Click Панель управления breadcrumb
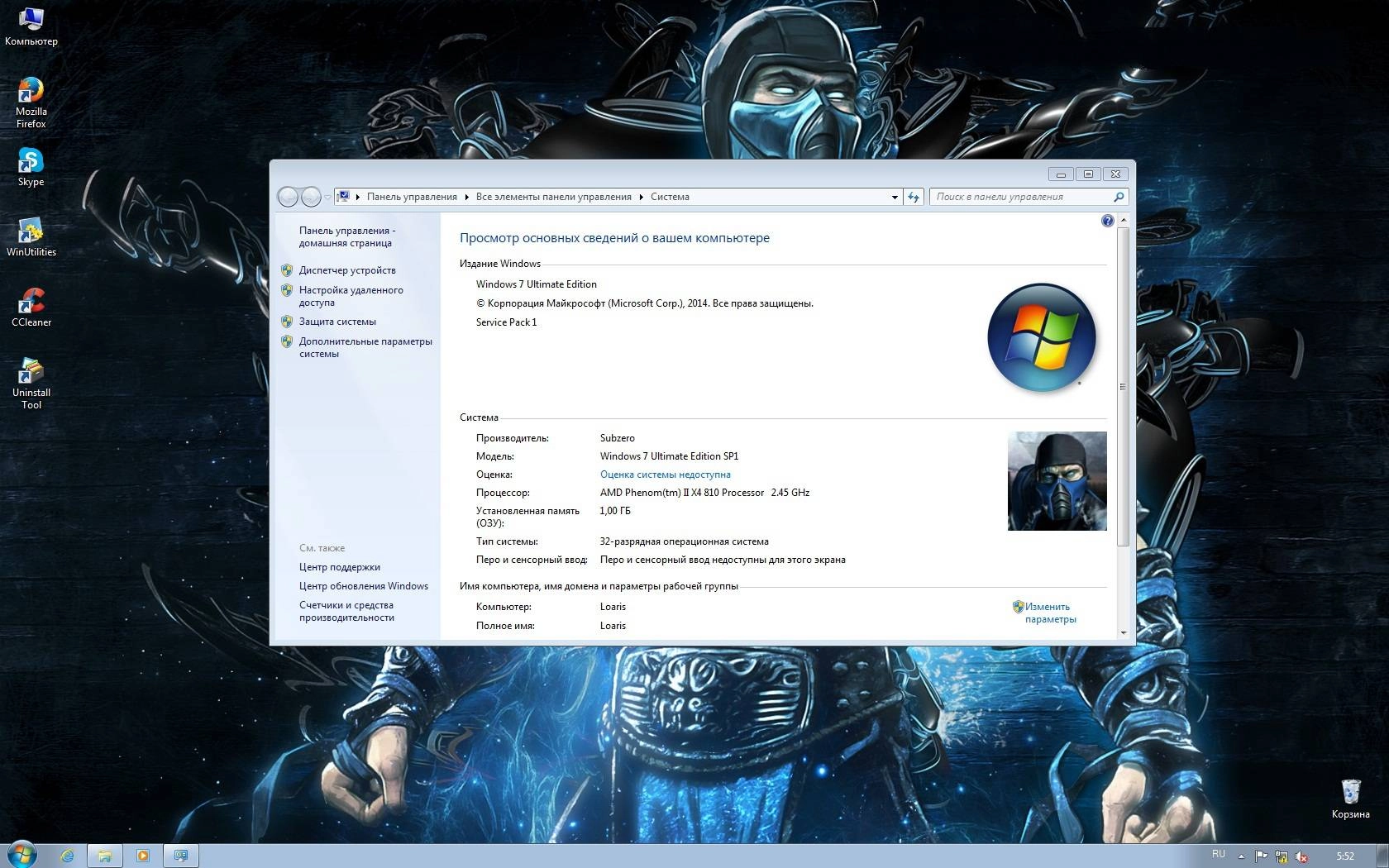This screenshot has height=868, width=1389. tap(412, 197)
